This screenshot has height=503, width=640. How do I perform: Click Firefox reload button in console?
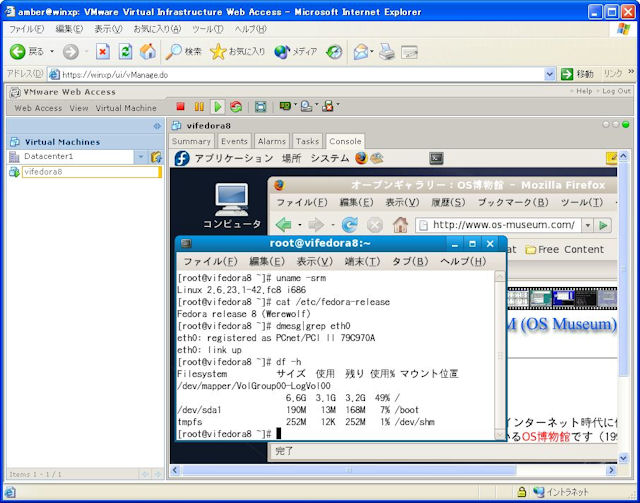[x=349, y=225]
